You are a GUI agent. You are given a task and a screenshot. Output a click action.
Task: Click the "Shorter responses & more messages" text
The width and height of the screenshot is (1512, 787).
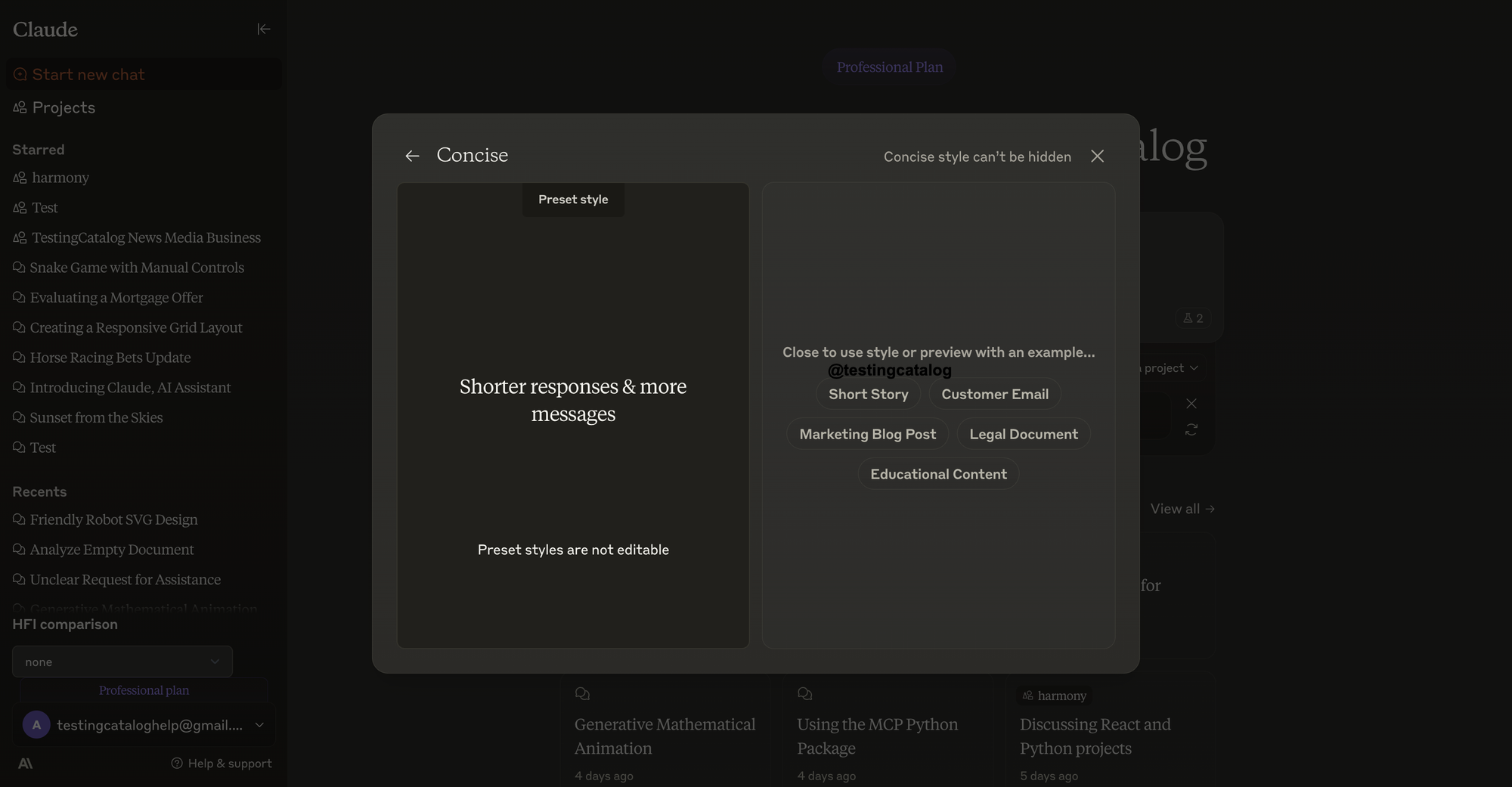(573, 400)
